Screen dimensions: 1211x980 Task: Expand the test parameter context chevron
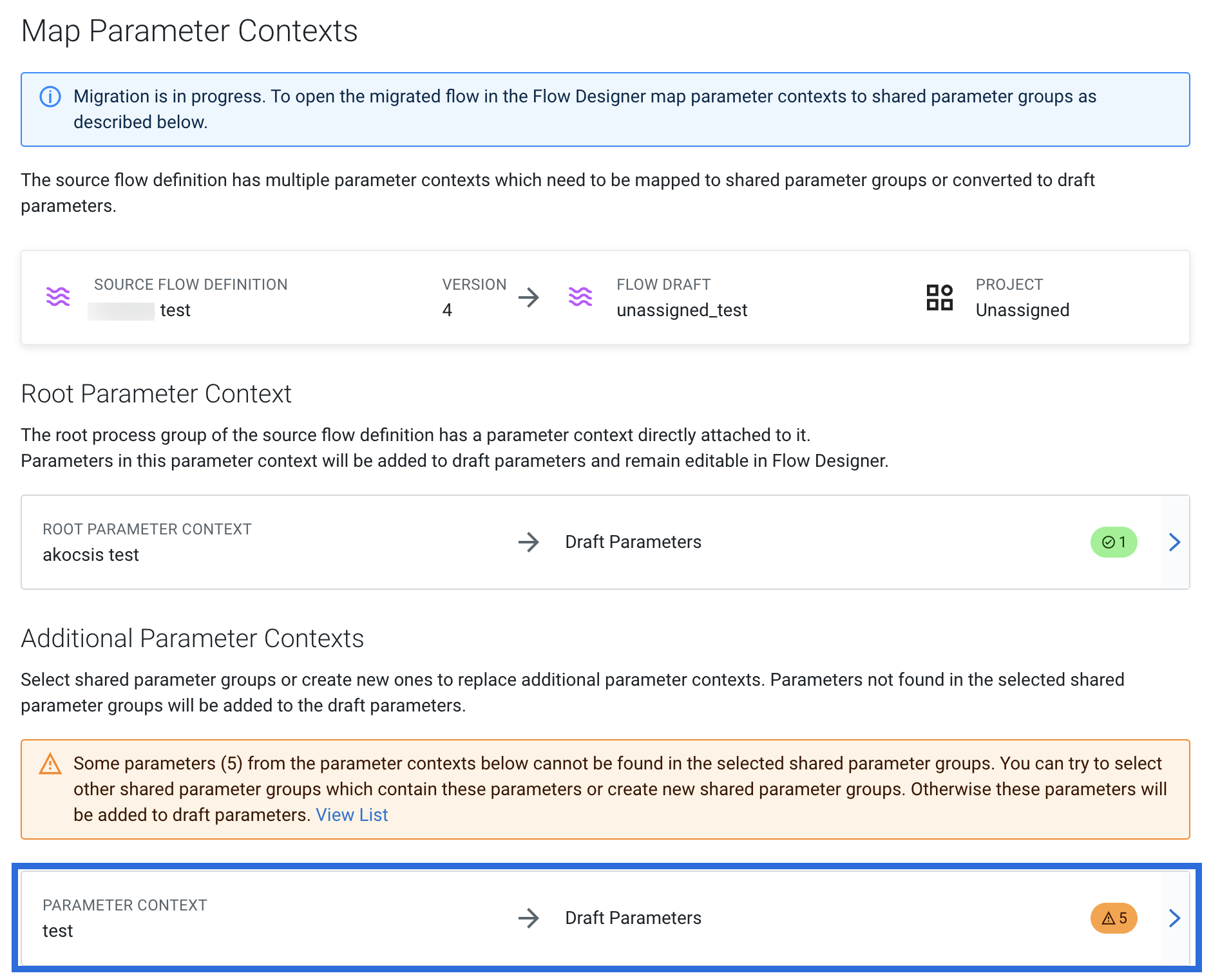(1175, 918)
